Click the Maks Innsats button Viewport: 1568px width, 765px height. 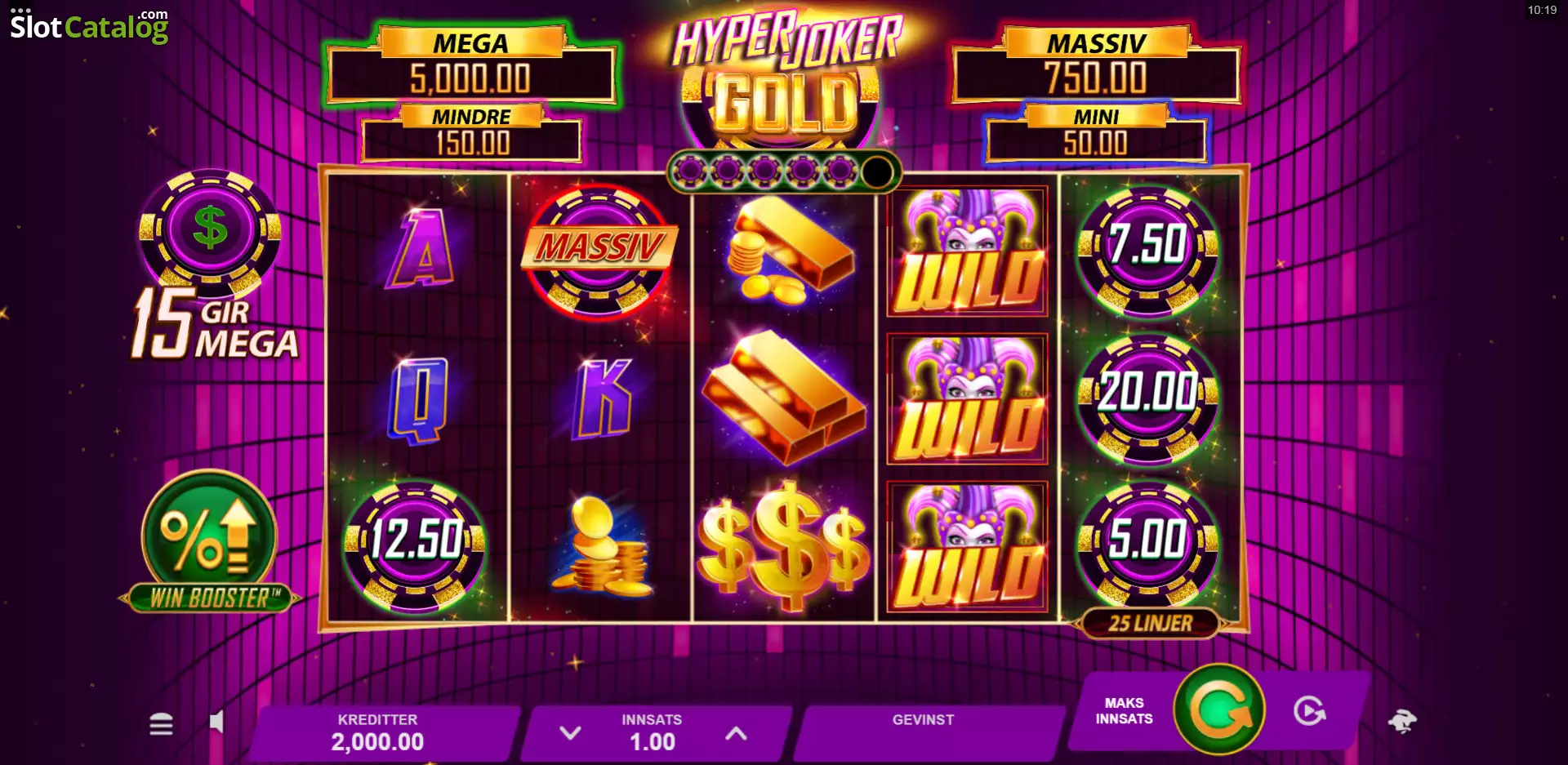pyautogui.click(x=1124, y=711)
